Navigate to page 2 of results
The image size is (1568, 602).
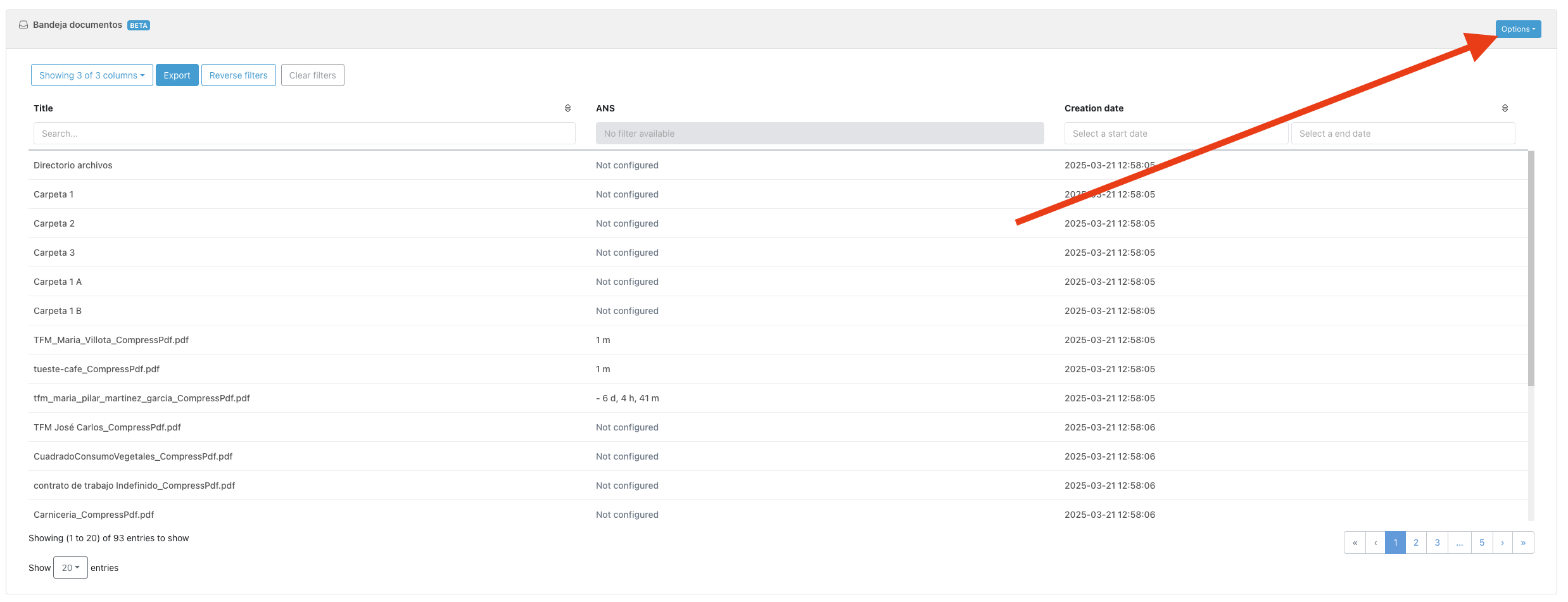pyautogui.click(x=1416, y=542)
